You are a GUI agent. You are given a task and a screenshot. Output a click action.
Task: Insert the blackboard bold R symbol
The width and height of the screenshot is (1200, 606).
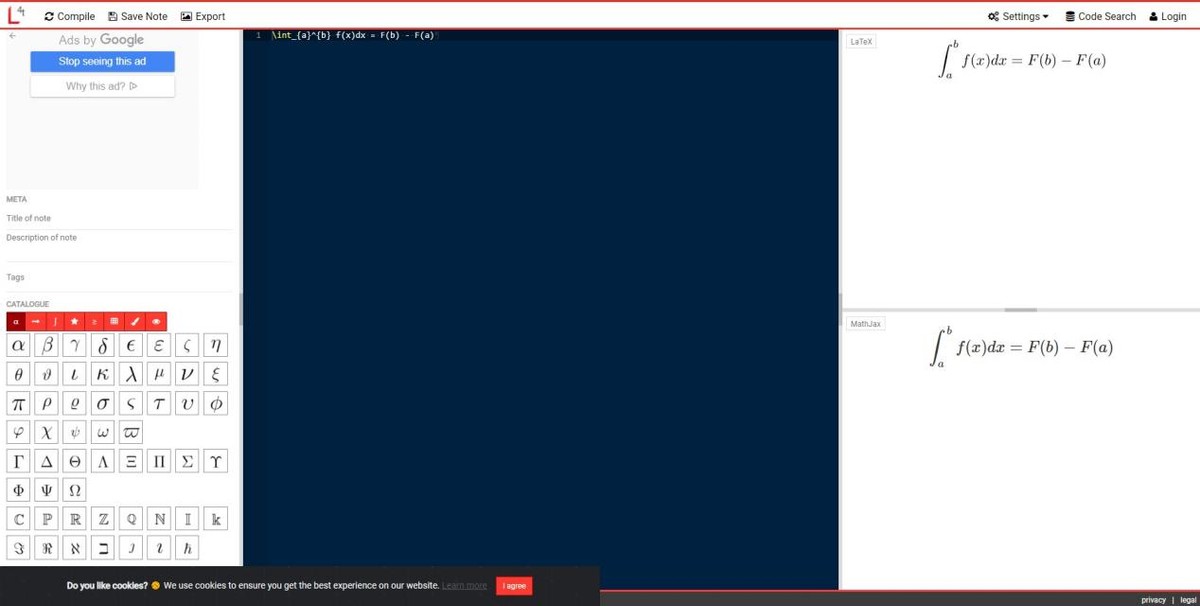coord(75,520)
